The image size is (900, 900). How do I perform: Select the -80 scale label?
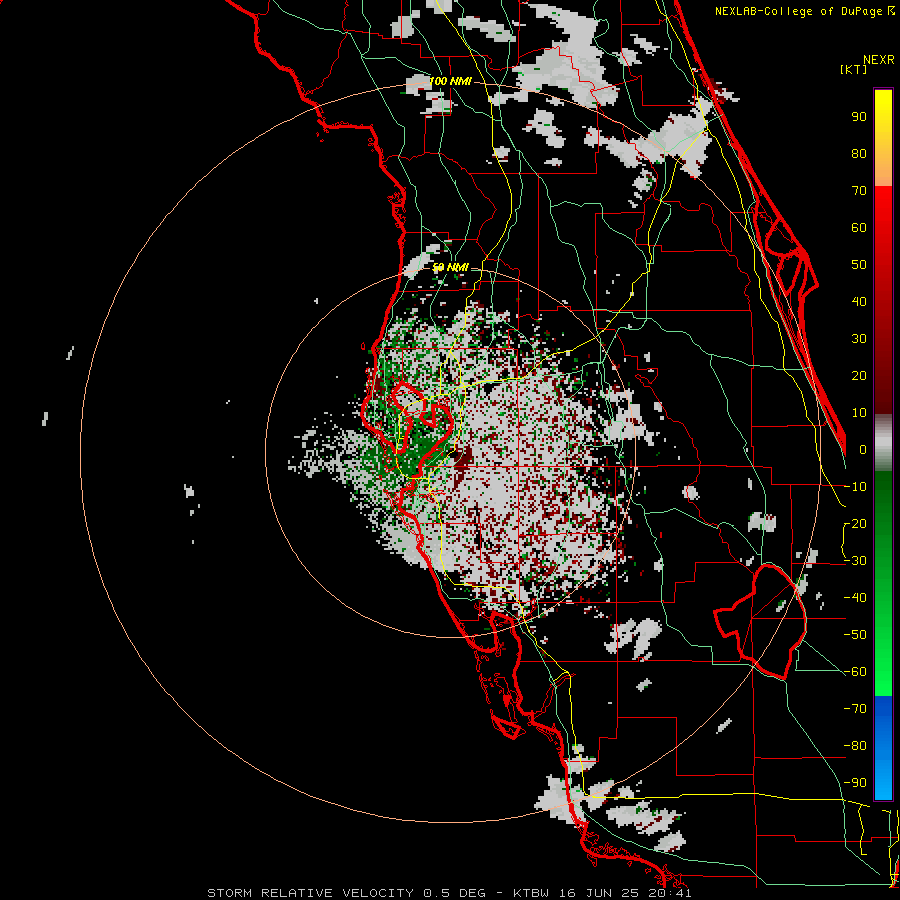[x=855, y=746]
